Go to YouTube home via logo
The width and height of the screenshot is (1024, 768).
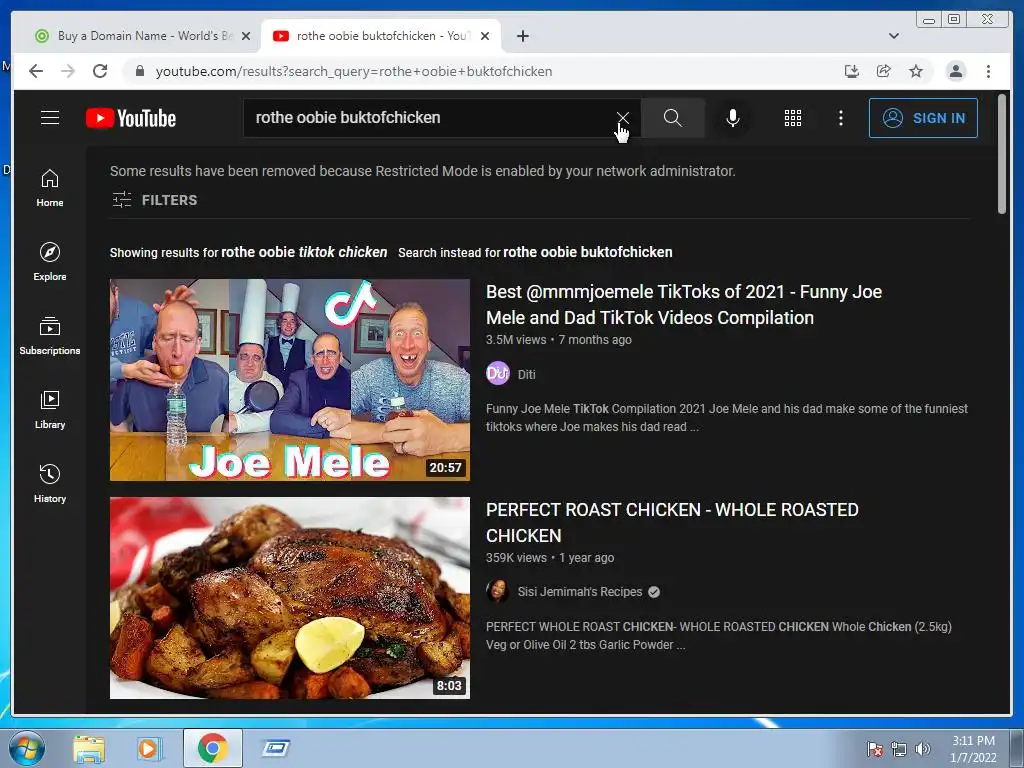click(131, 118)
